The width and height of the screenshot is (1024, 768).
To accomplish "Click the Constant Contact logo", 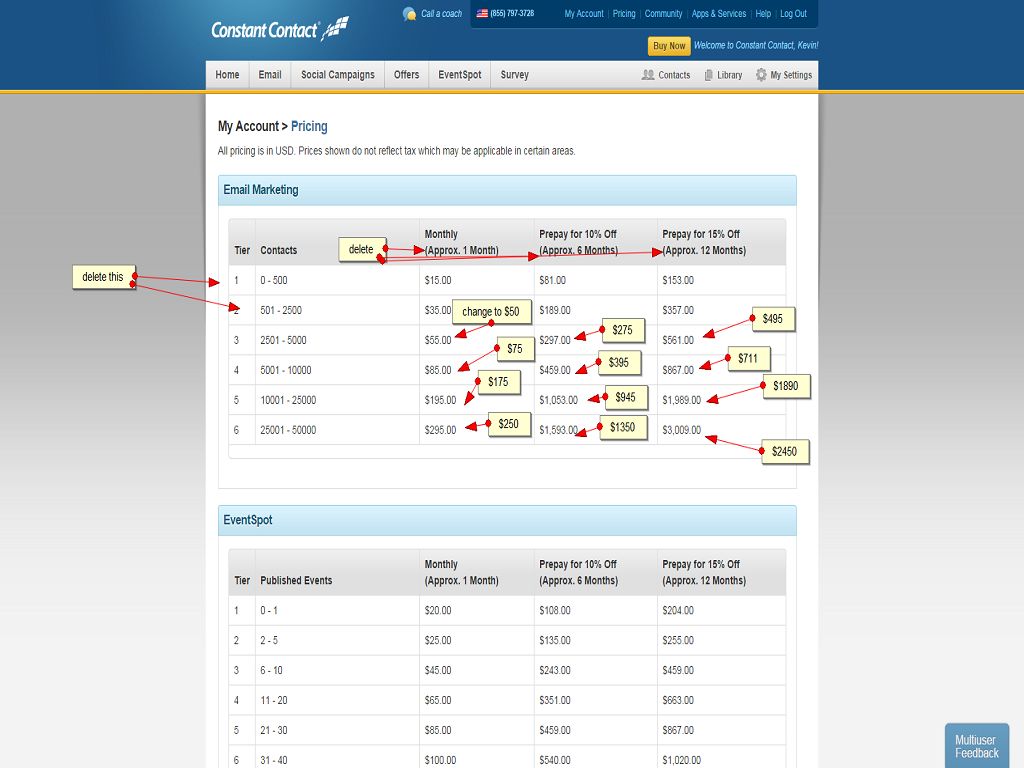I will point(280,29).
